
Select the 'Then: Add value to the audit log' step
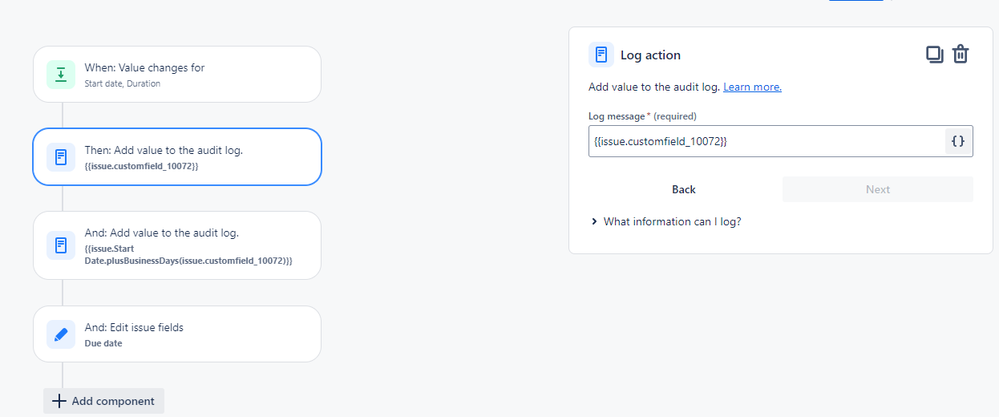177,157
